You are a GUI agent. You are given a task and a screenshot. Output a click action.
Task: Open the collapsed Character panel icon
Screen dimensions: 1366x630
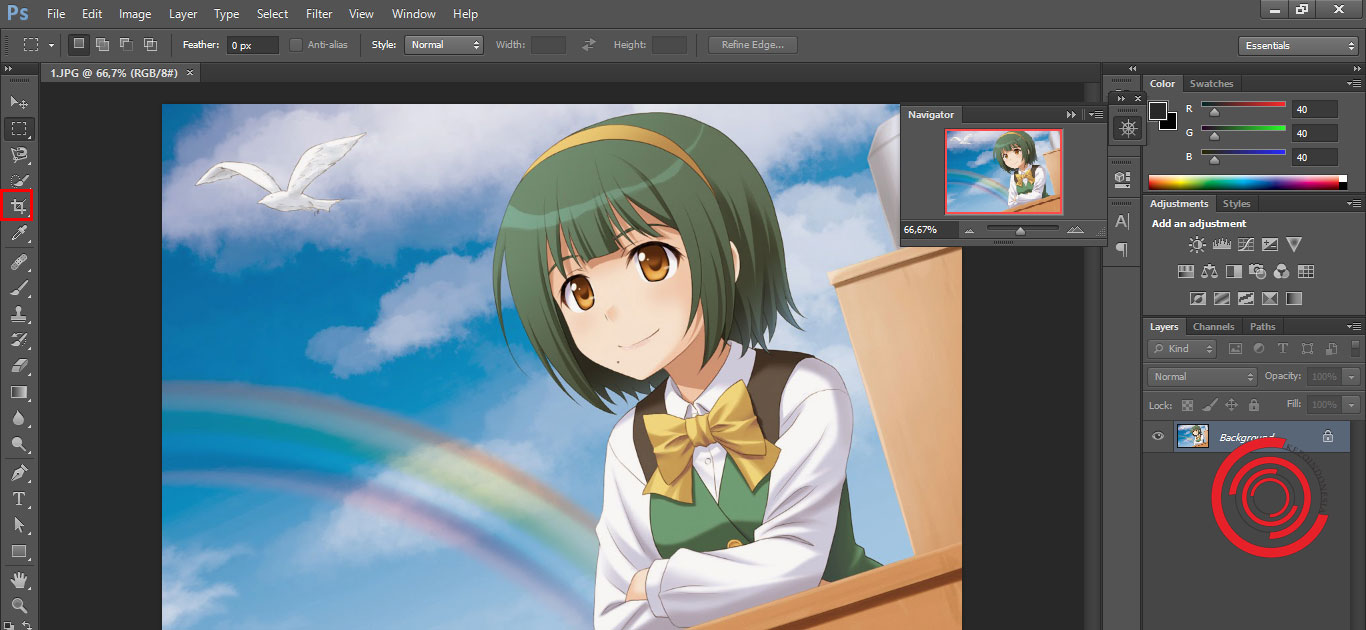click(x=1122, y=221)
